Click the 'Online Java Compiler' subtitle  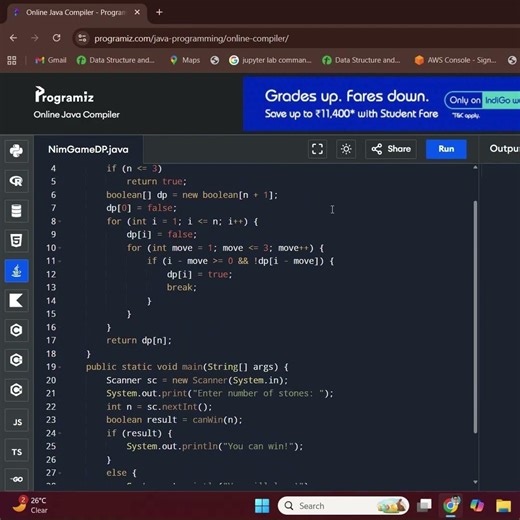coord(76,115)
